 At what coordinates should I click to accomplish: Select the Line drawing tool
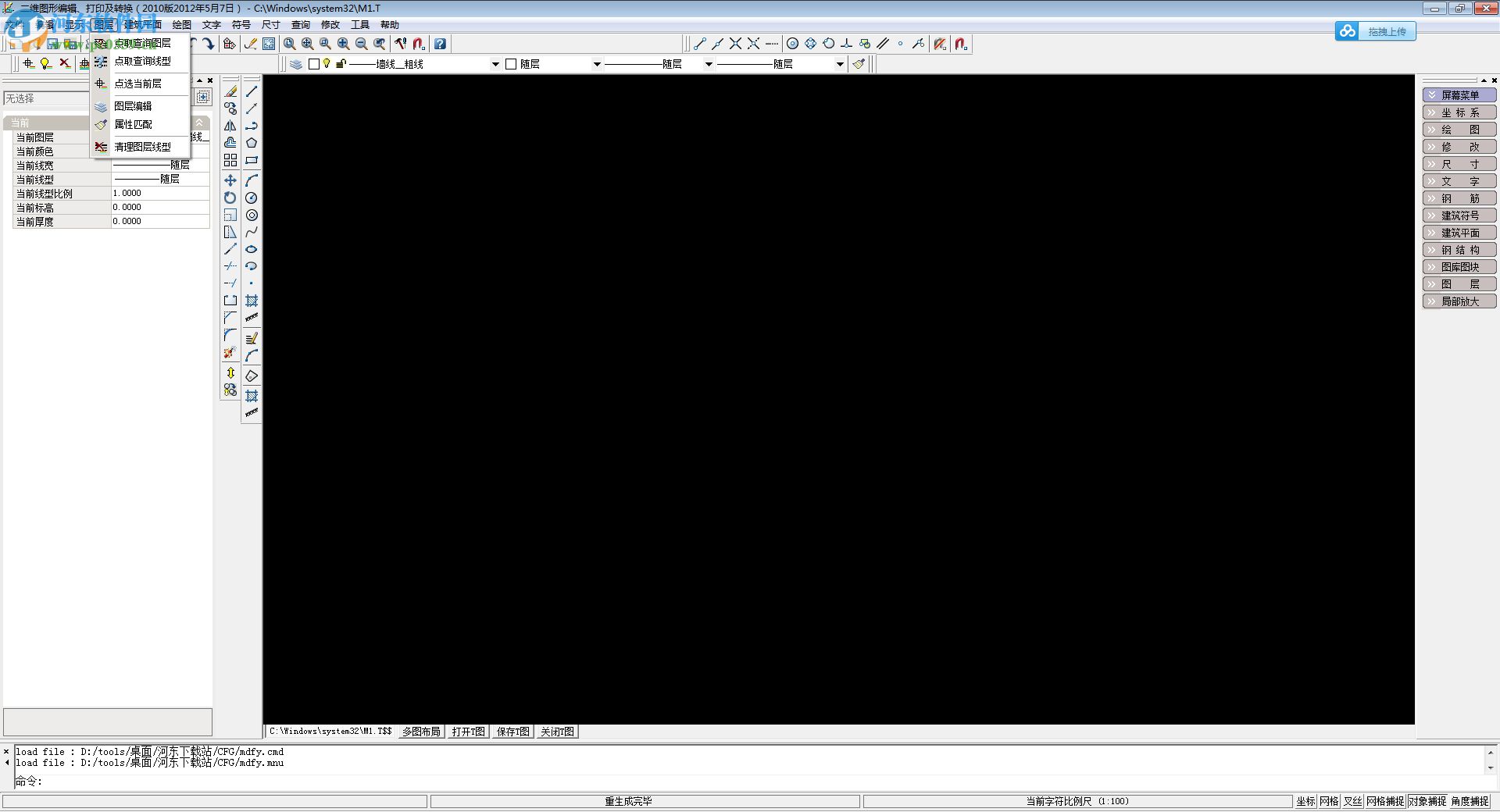click(x=252, y=91)
